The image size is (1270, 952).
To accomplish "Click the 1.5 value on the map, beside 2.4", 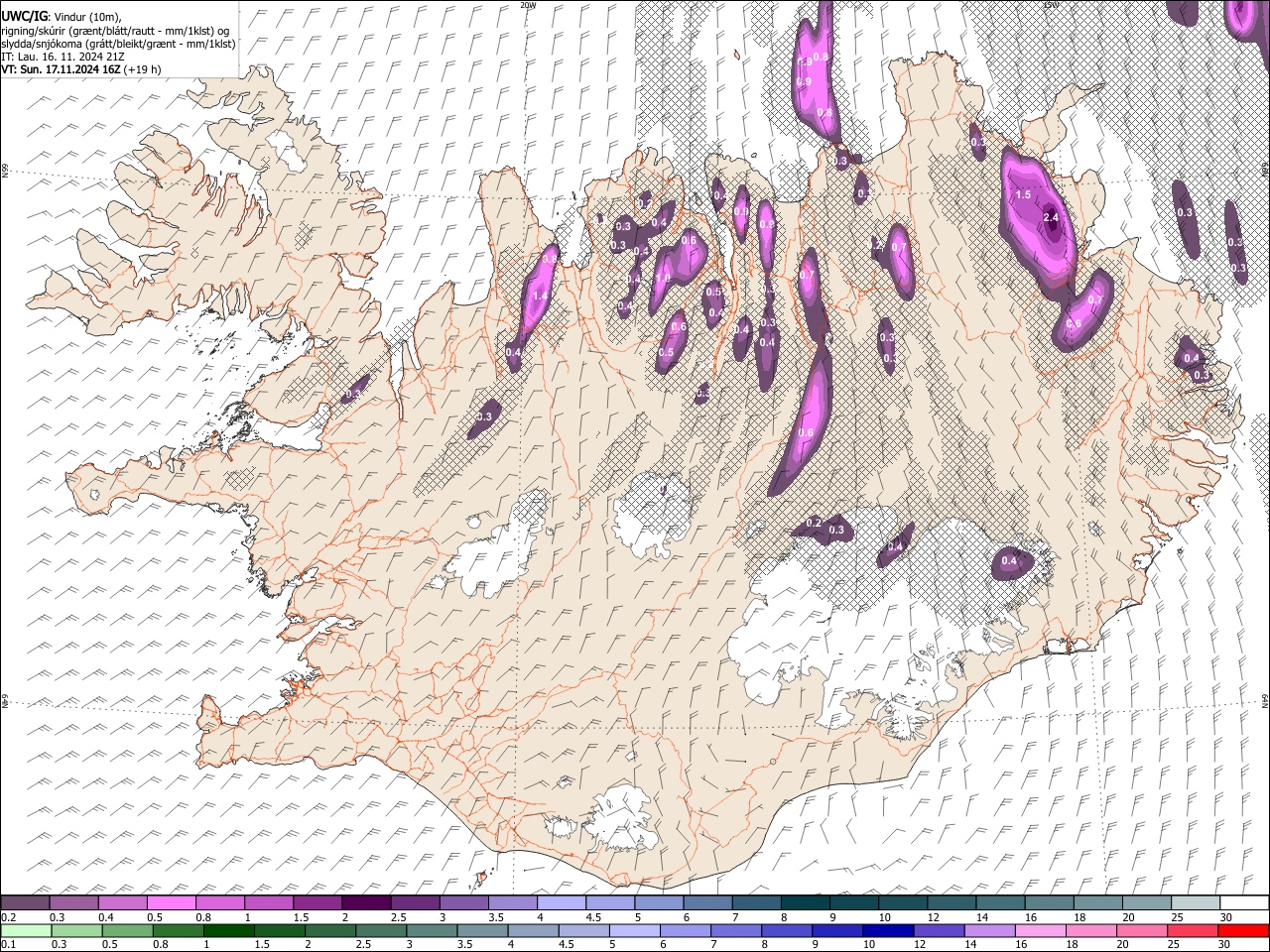I will [x=1023, y=194].
